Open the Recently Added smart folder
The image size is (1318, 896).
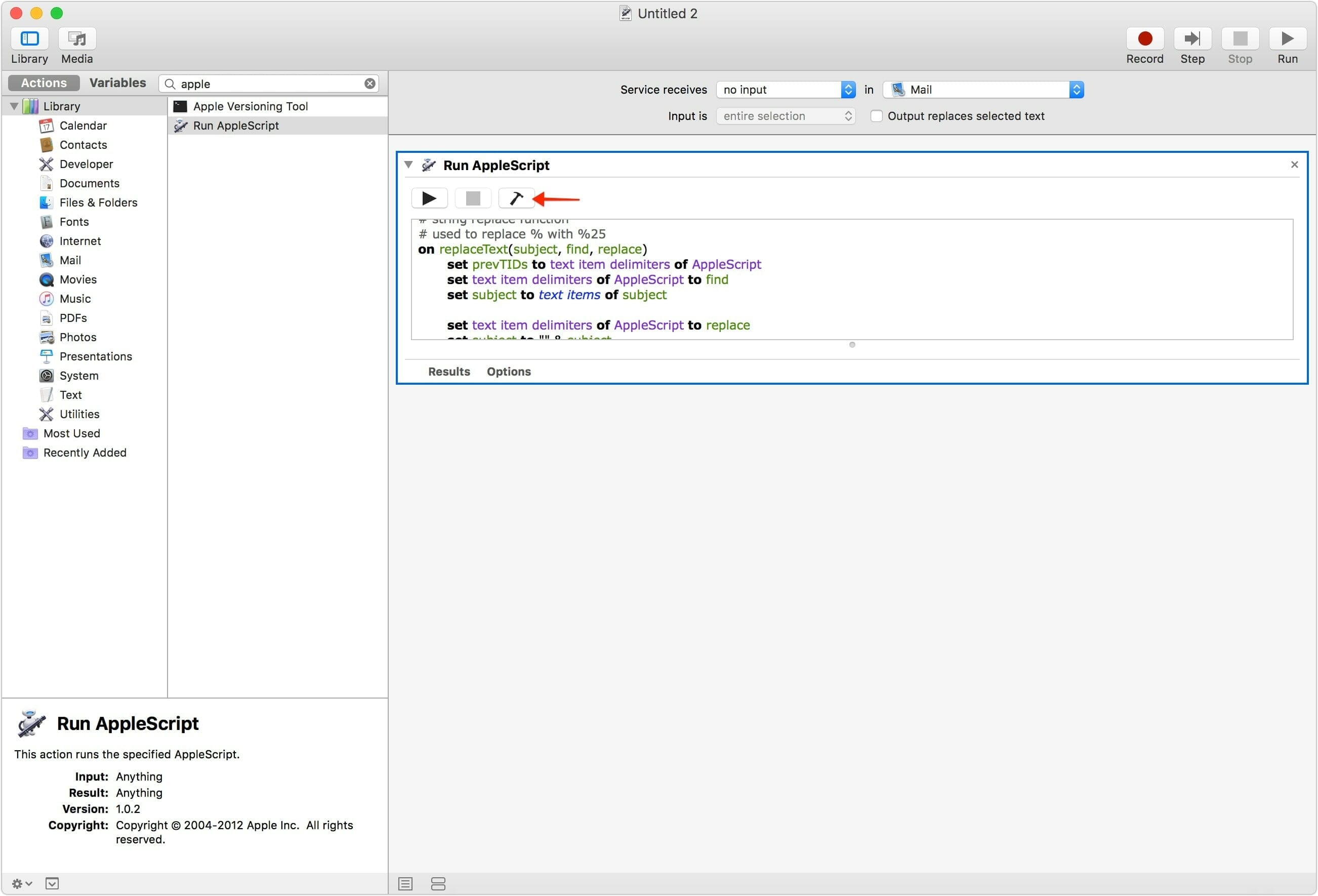tap(85, 453)
